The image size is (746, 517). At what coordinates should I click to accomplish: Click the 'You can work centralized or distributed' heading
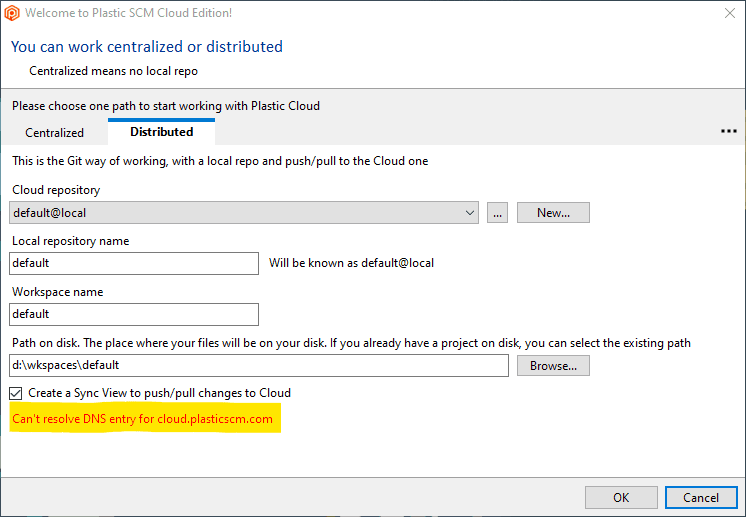click(147, 47)
